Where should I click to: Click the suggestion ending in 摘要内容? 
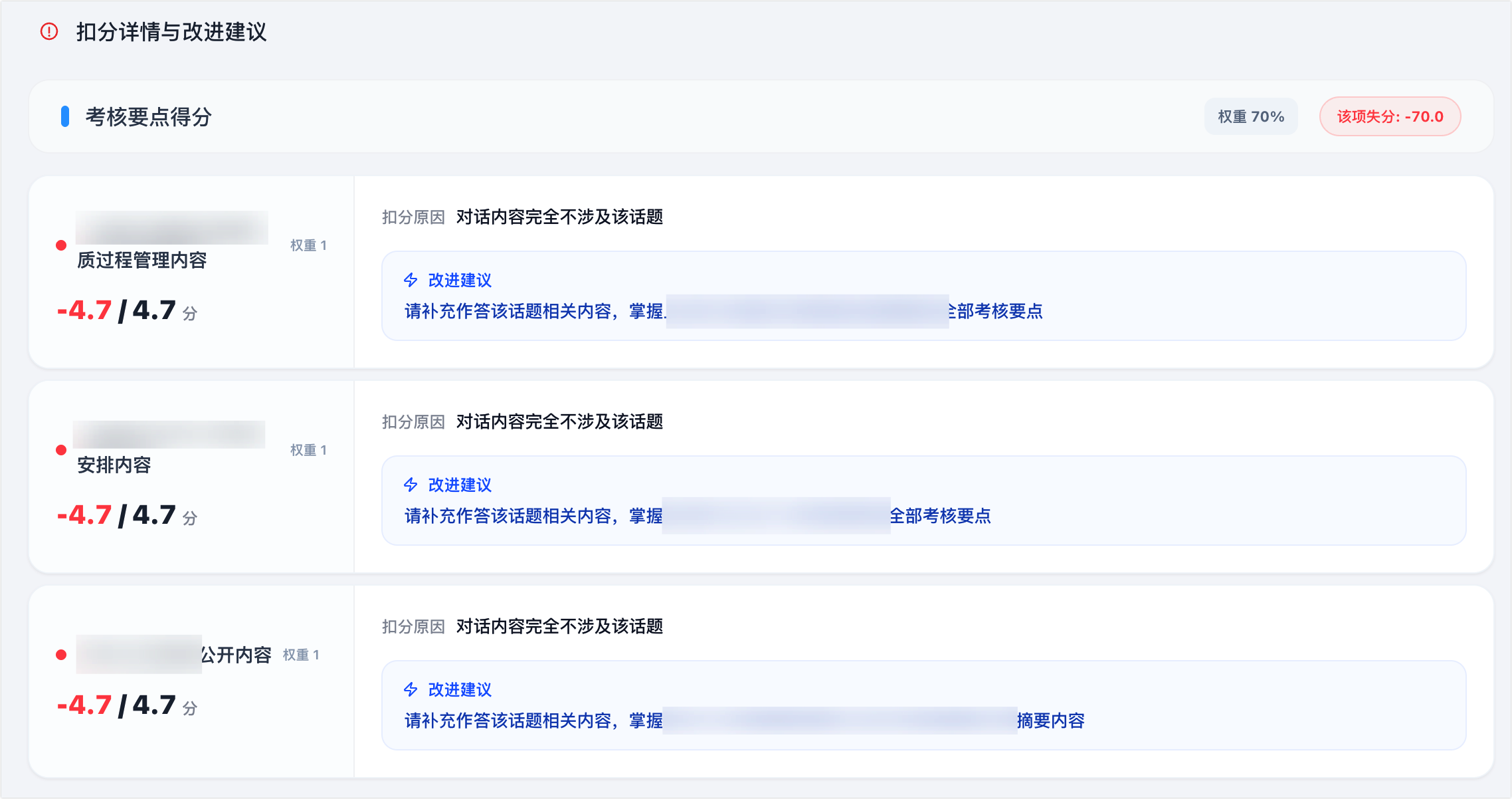point(745,721)
